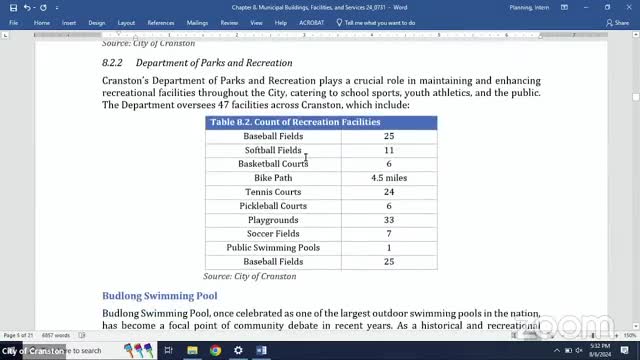Click the value 33 for Playgrounds
Viewport: 640px width, 360px height.
click(x=389, y=220)
